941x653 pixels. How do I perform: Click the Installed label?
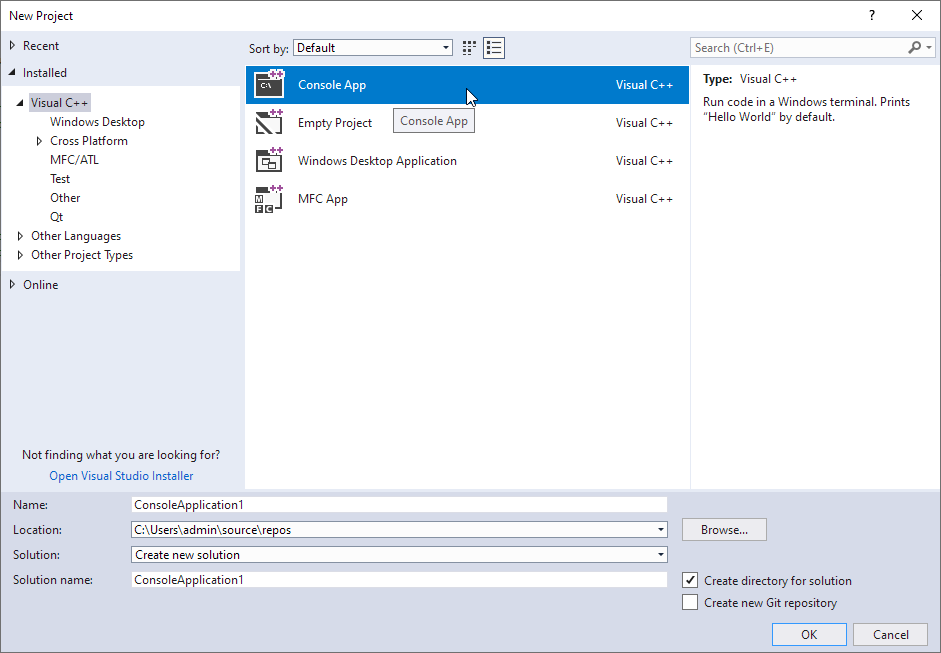pos(45,73)
